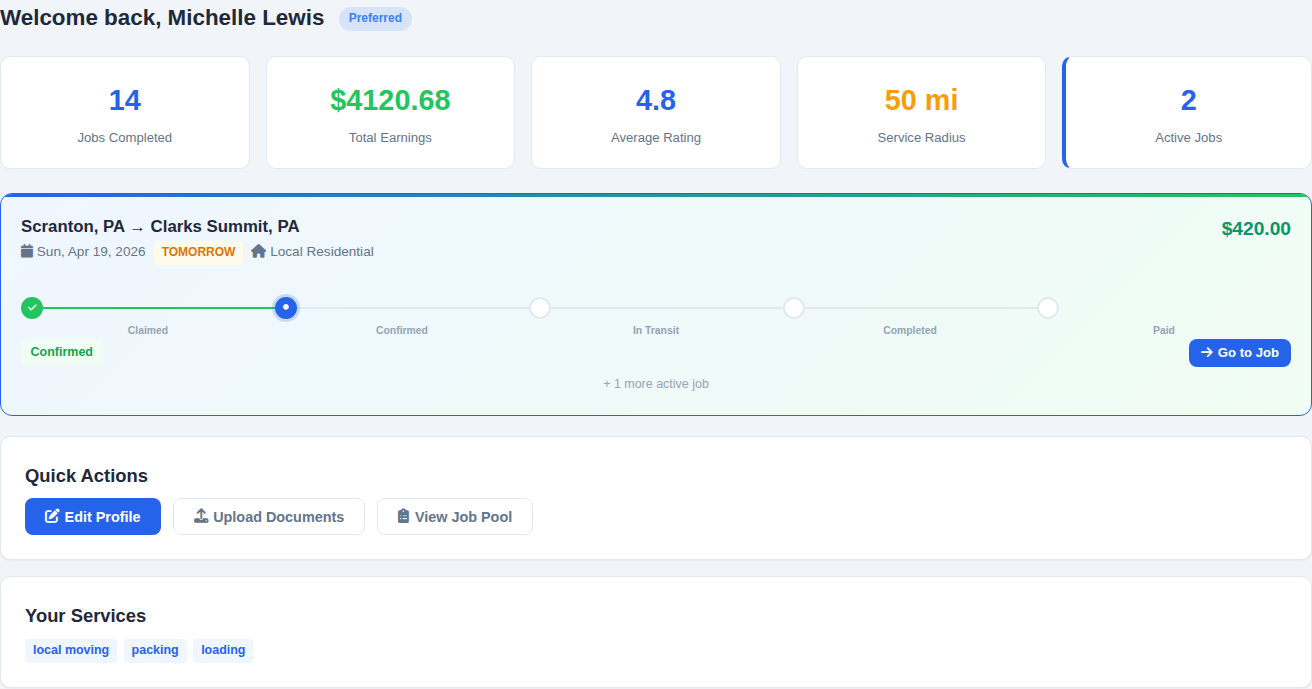Screen dimensions: 1312x689
Task: Open View Job Pool
Action: point(455,517)
